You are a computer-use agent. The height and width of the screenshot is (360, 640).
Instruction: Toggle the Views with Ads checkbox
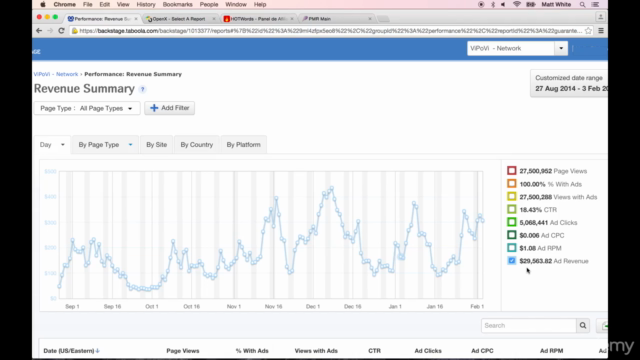(511, 196)
